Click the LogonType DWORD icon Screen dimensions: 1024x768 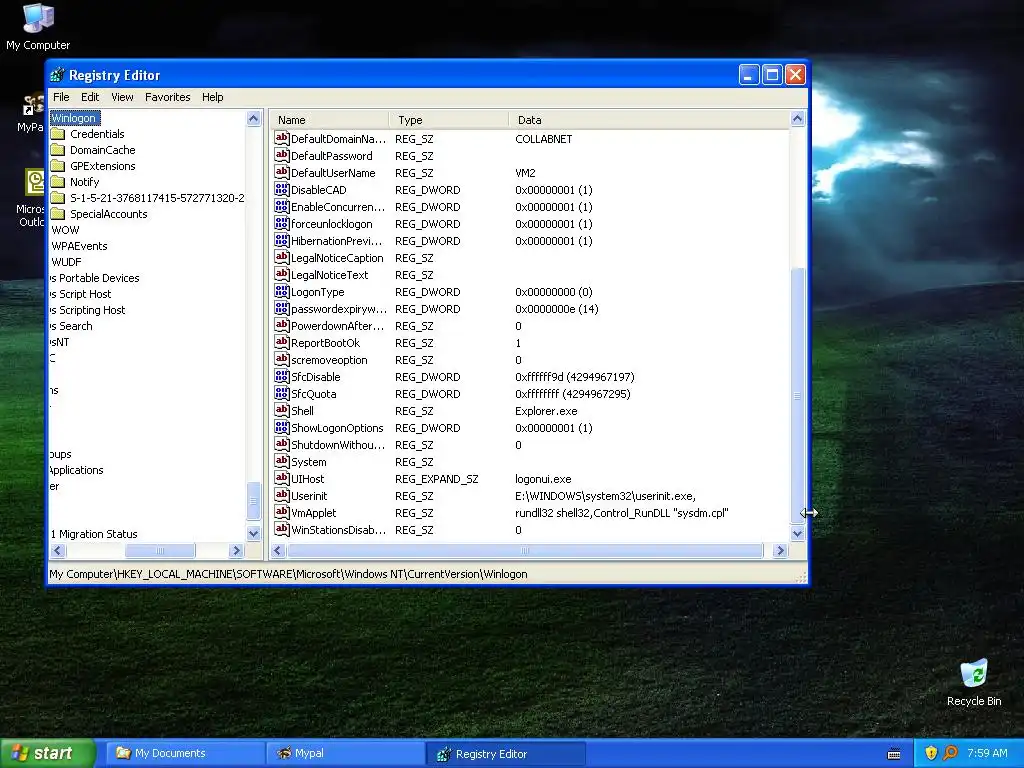pos(281,291)
